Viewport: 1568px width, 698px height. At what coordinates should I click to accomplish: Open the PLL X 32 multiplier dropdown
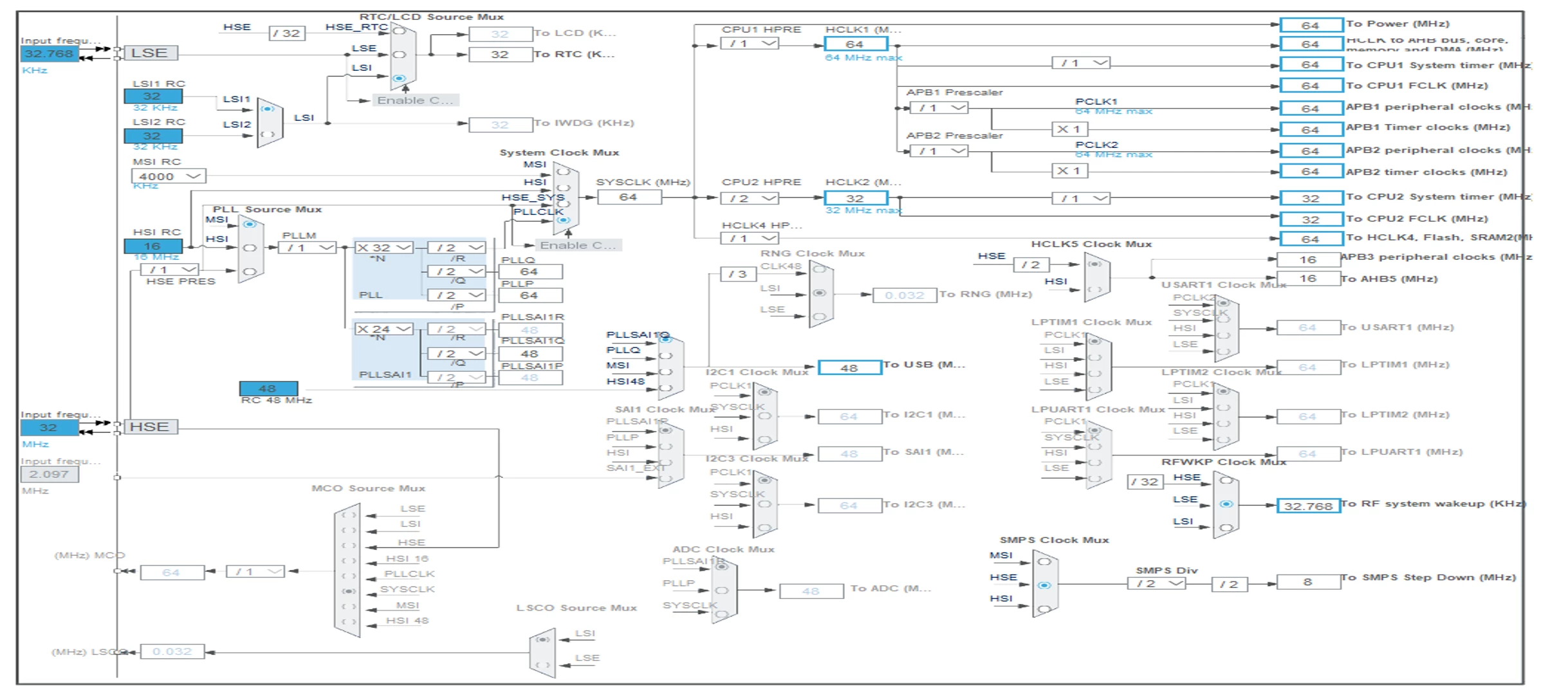pos(383,248)
